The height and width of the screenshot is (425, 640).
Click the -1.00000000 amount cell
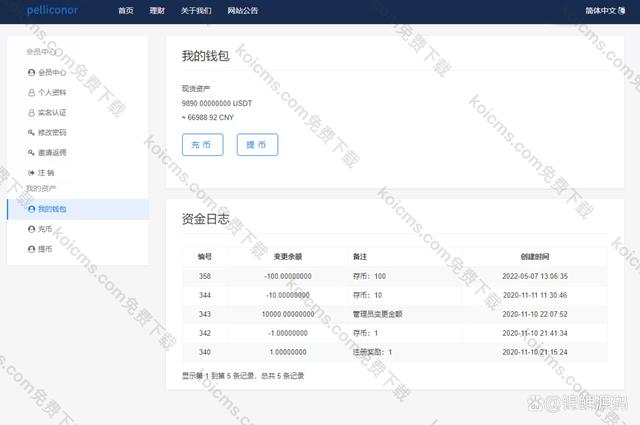coord(288,333)
